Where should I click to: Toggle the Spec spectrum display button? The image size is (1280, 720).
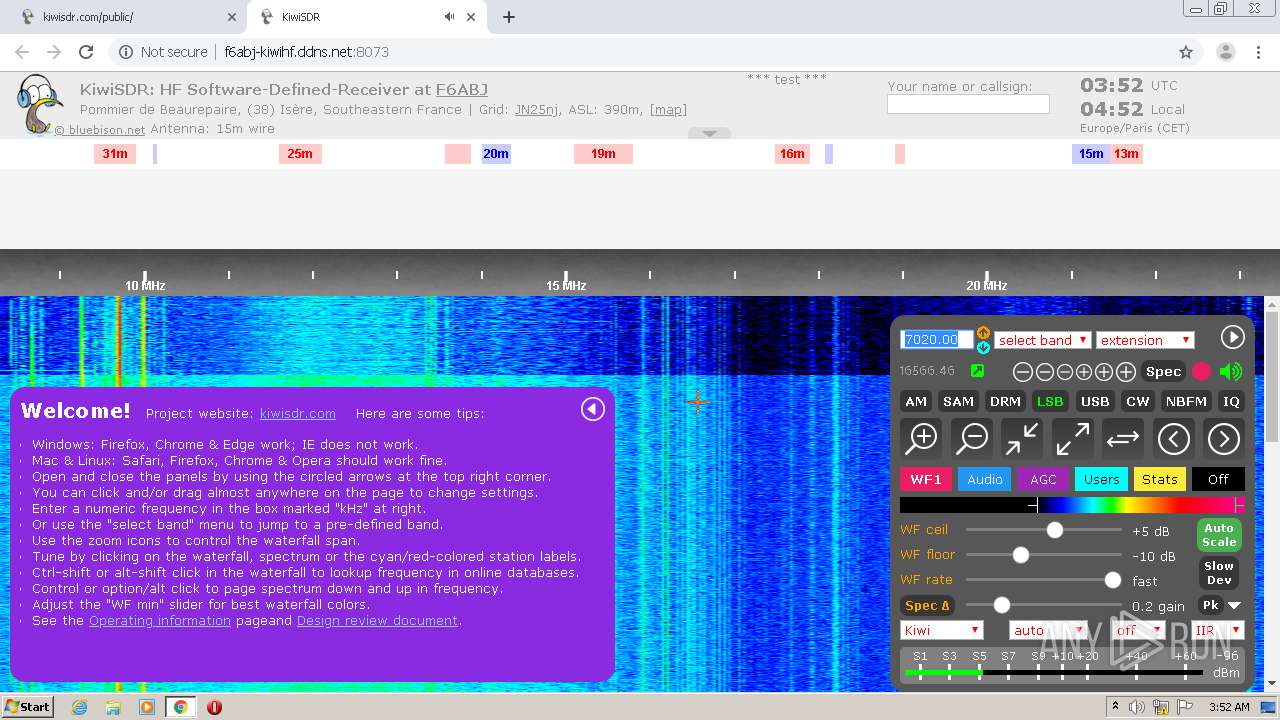click(1163, 371)
